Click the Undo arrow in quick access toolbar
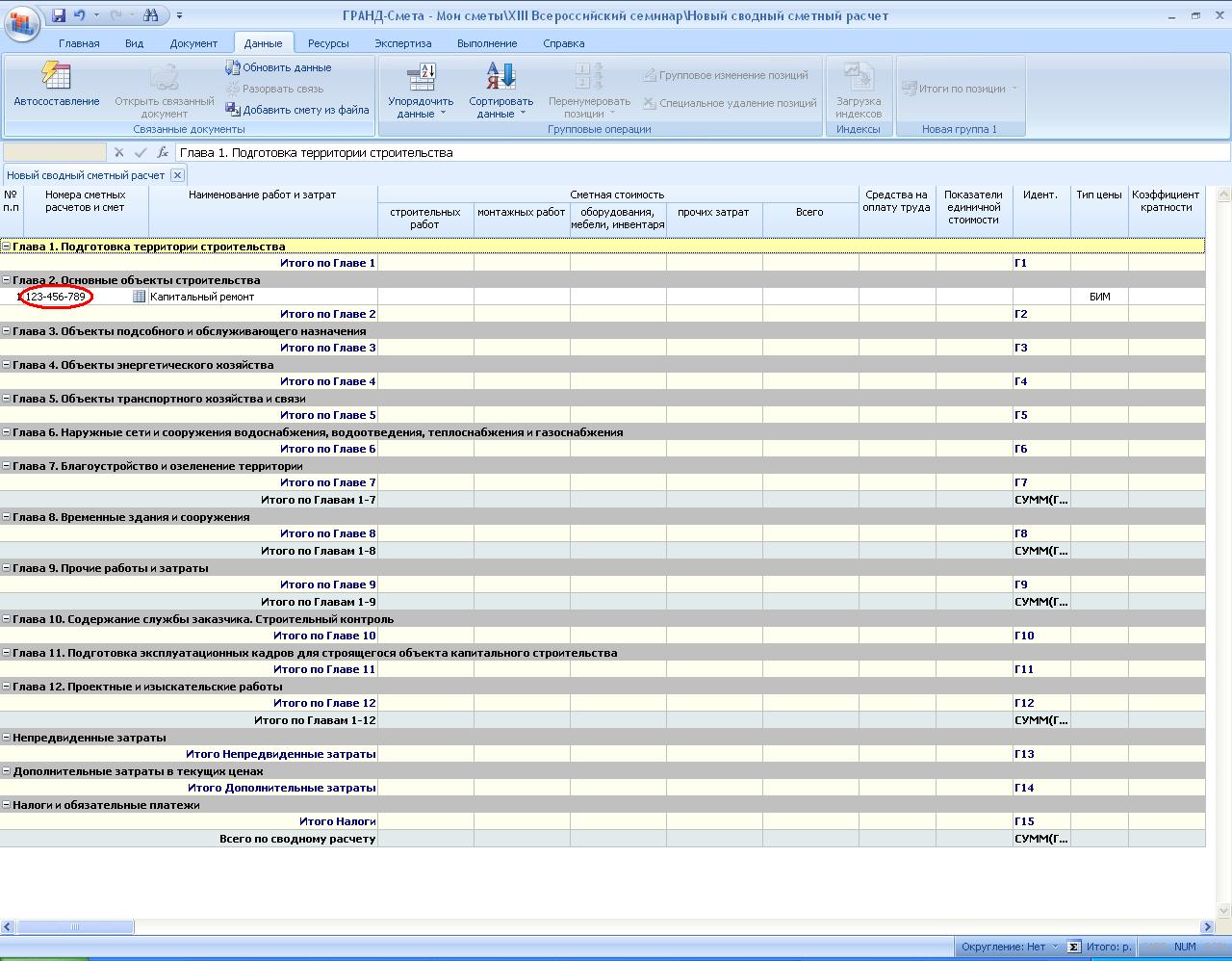This screenshot has width=1232, height=961. tap(80, 15)
